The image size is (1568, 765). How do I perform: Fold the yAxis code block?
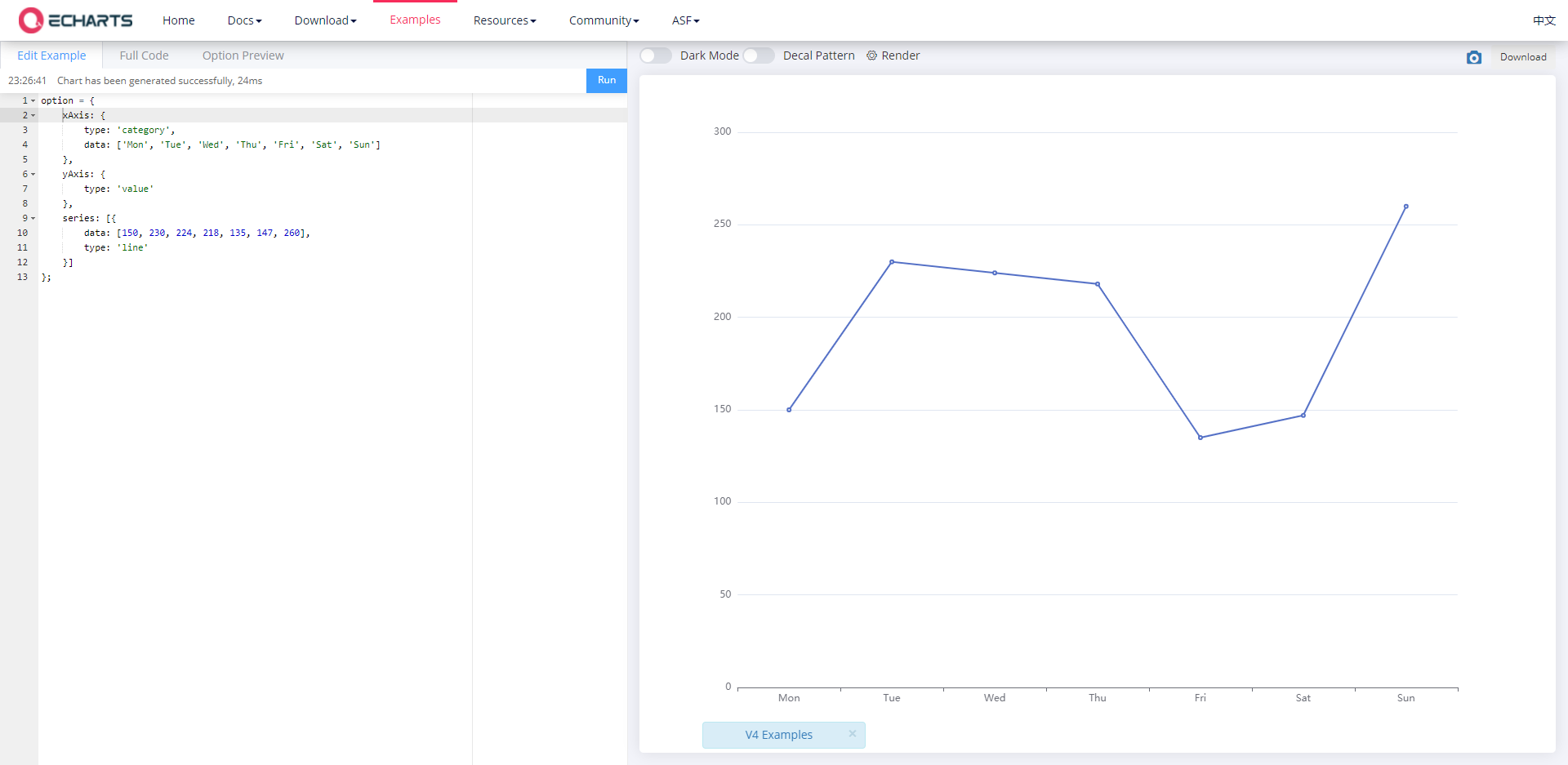33,175
